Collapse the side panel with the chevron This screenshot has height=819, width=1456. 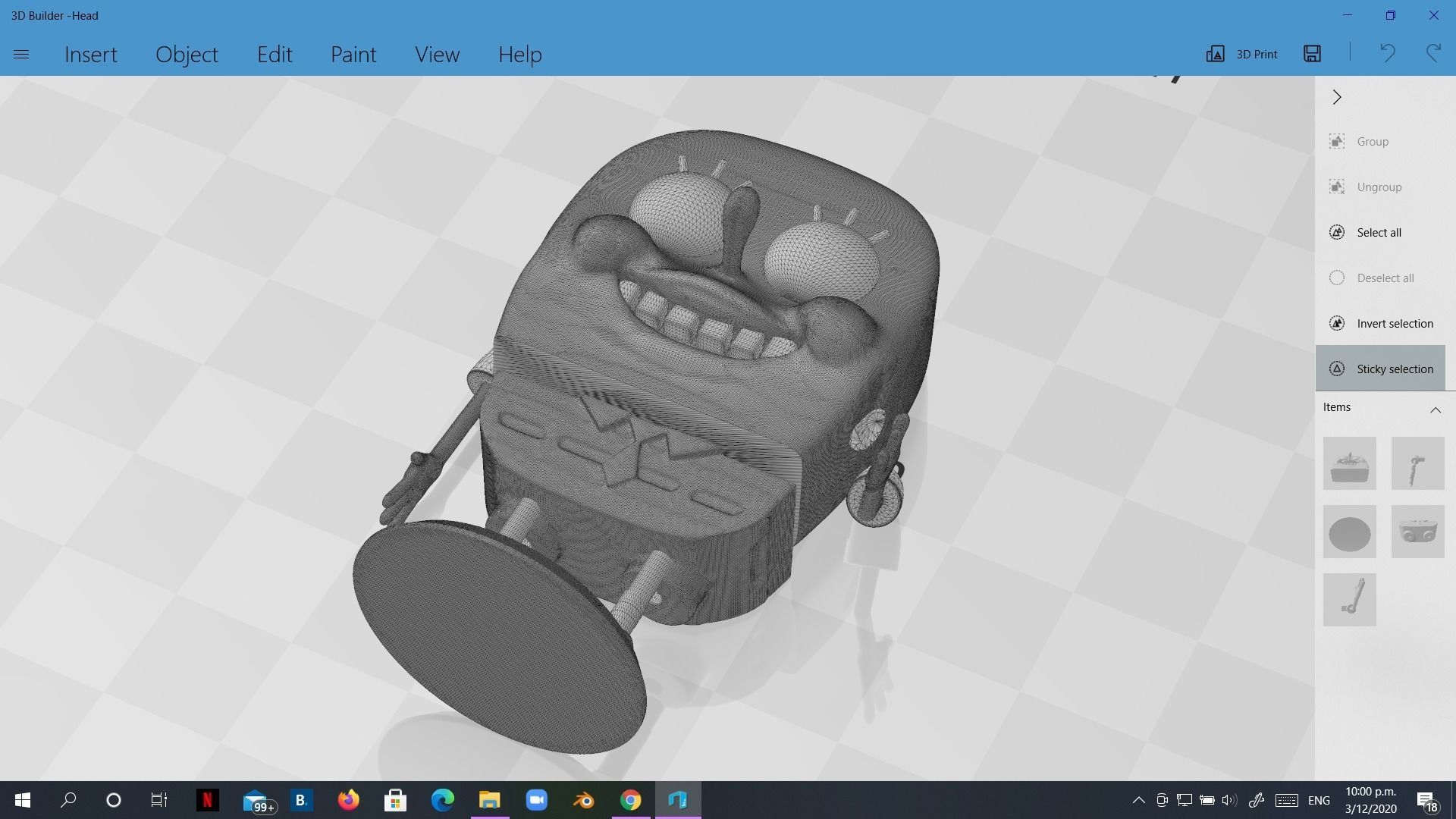point(1337,97)
